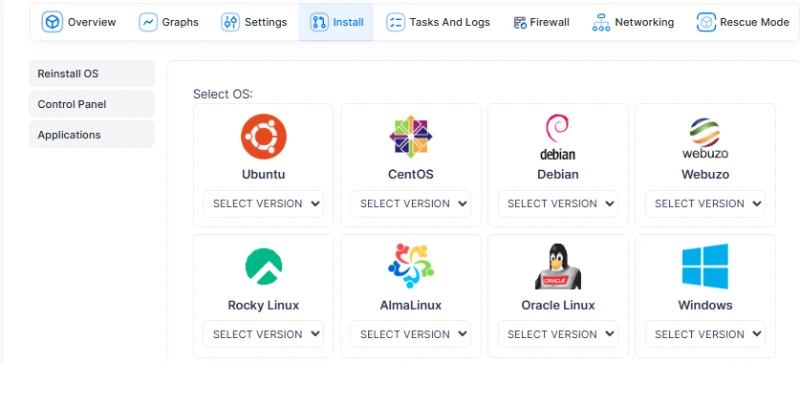
Task: Select Reinstall OS in sidebar
Action: (92, 74)
